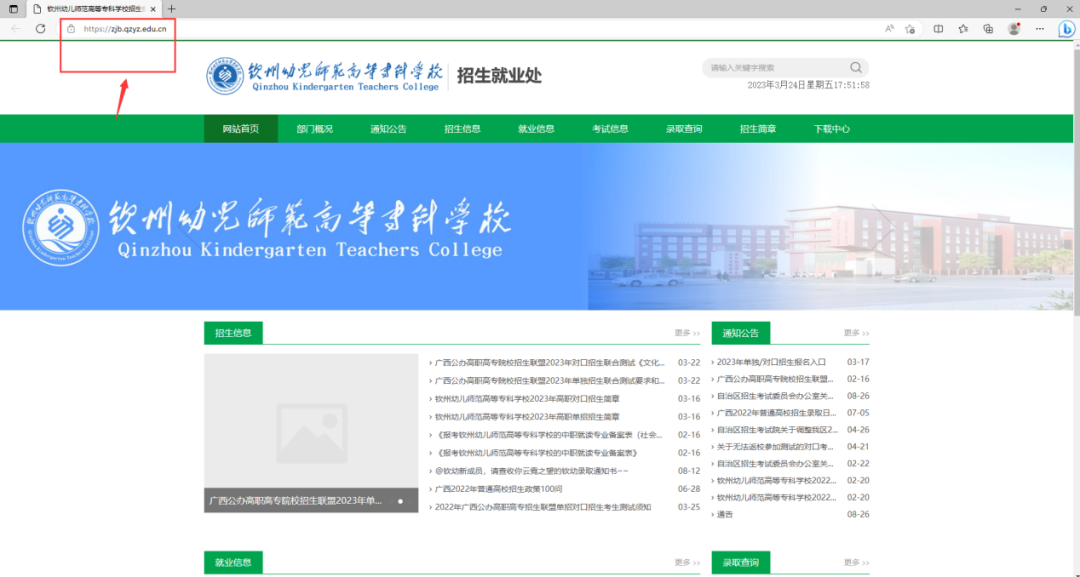Expand 更多 beside 招生信息 section

(687, 333)
